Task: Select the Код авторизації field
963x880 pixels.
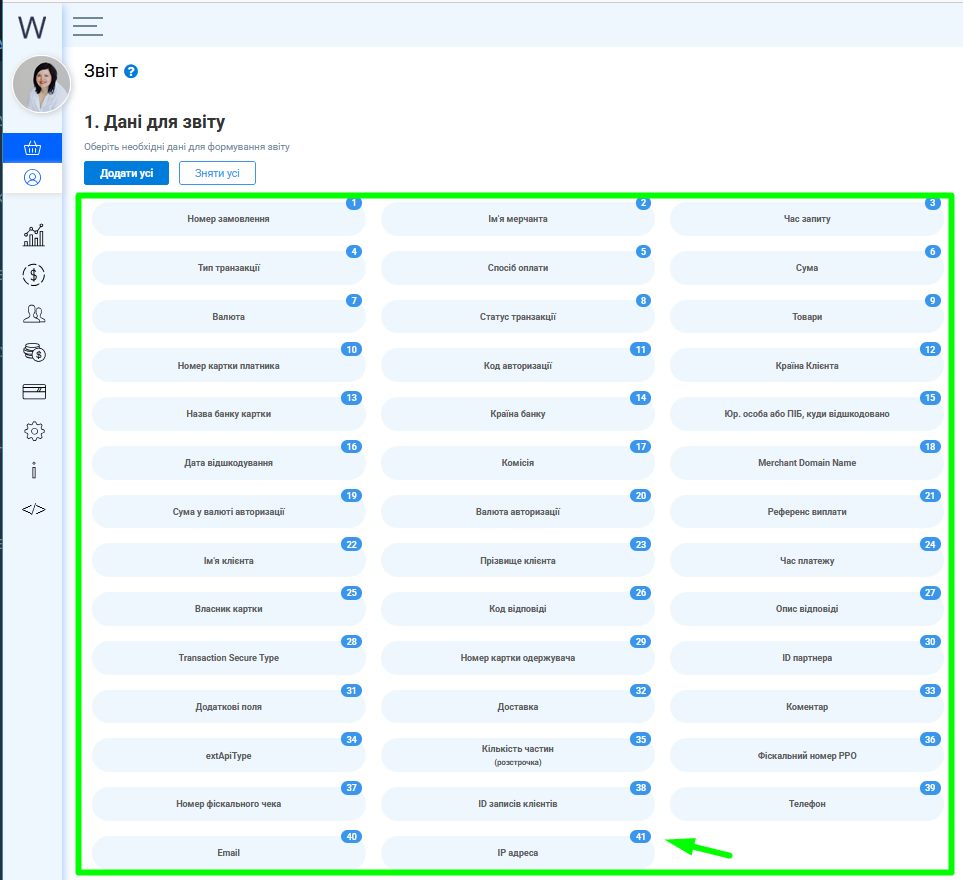Action: (x=518, y=365)
